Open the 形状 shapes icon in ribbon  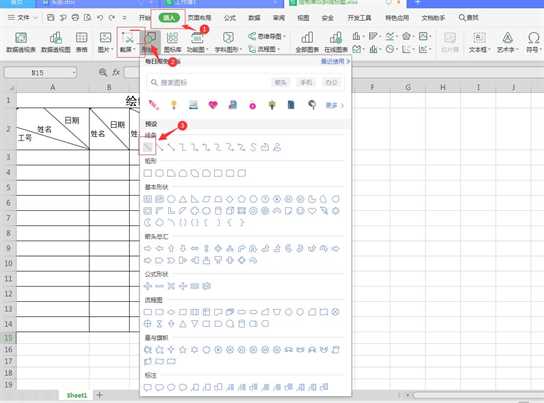[151, 42]
